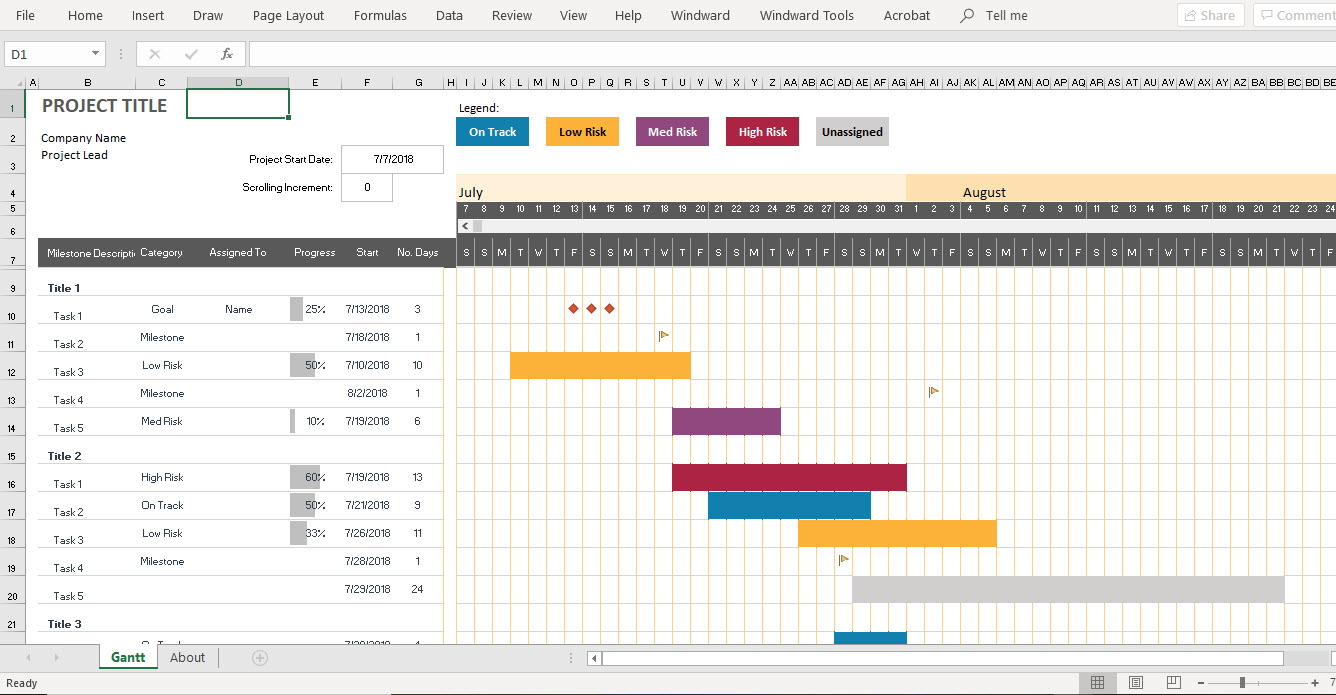This screenshot has height=695, width=1336.
Task: Click the Title 2 Task 4 flag marker
Action: [x=844, y=560]
